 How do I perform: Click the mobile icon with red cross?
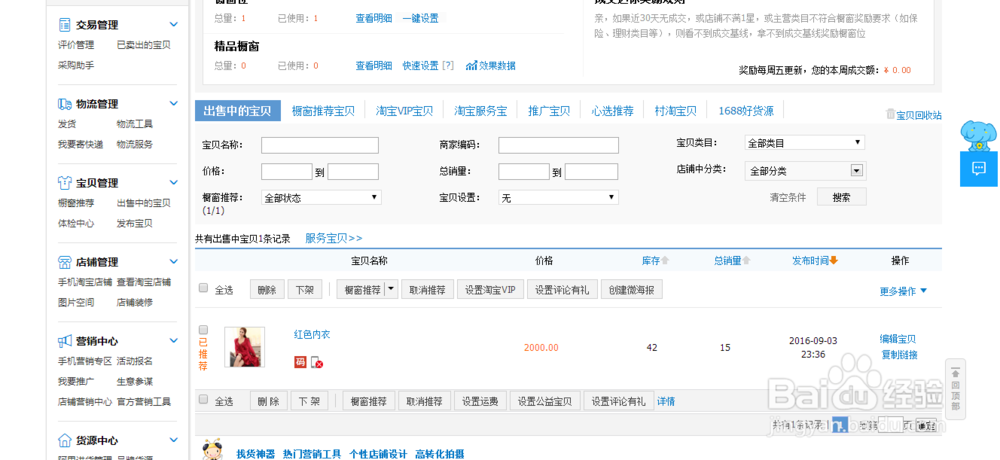(x=317, y=362)
